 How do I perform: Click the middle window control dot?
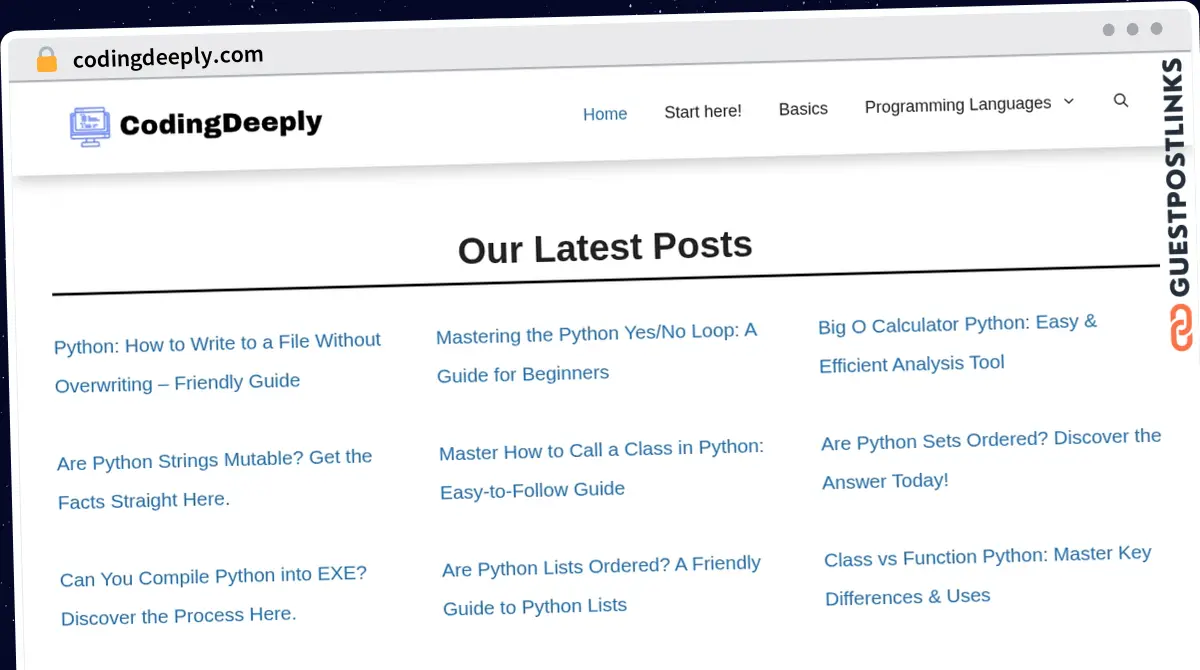point(1133,30)
